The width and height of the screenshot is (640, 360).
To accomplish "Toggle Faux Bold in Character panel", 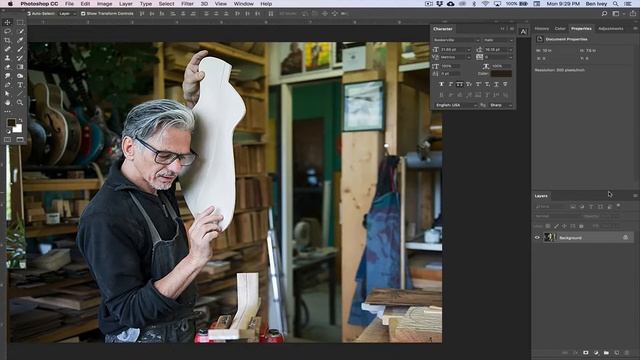I will click(441, 84).
